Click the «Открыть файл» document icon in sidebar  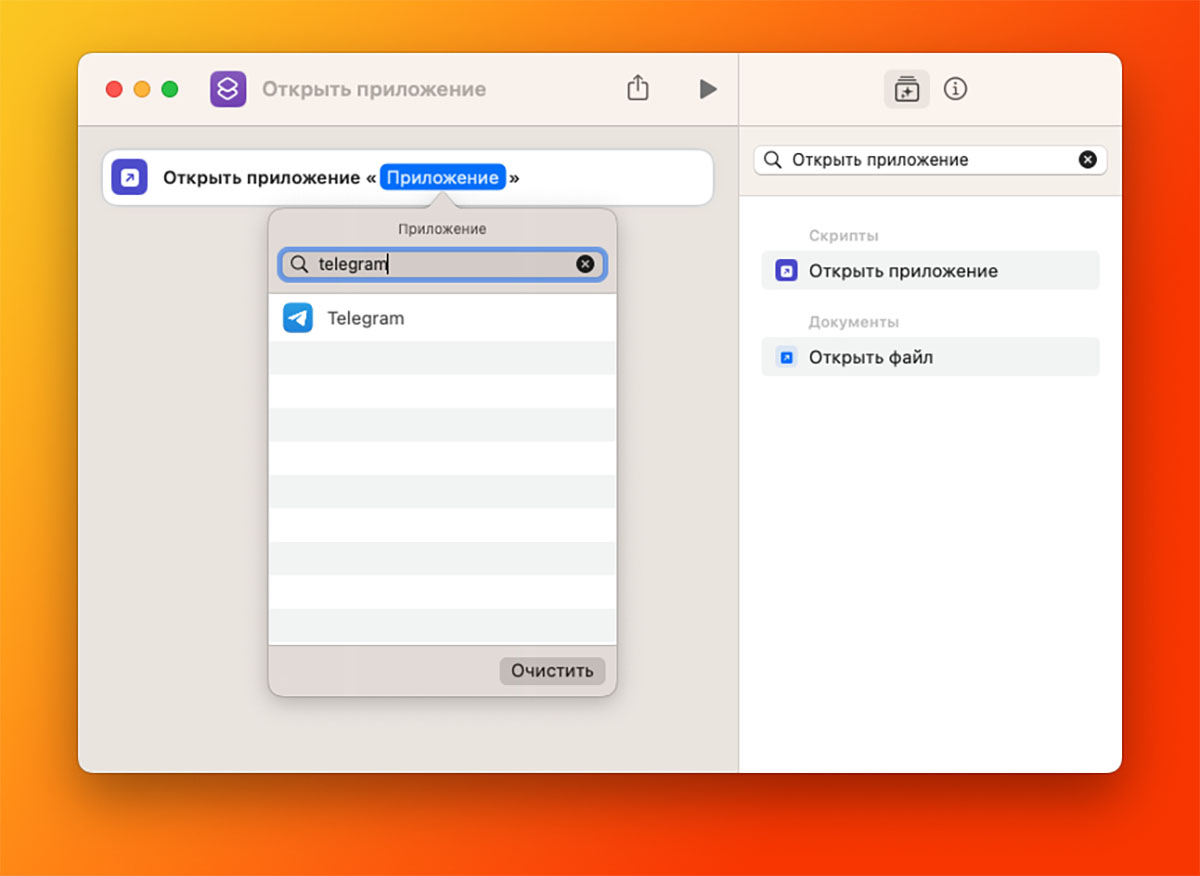[785, 357]
